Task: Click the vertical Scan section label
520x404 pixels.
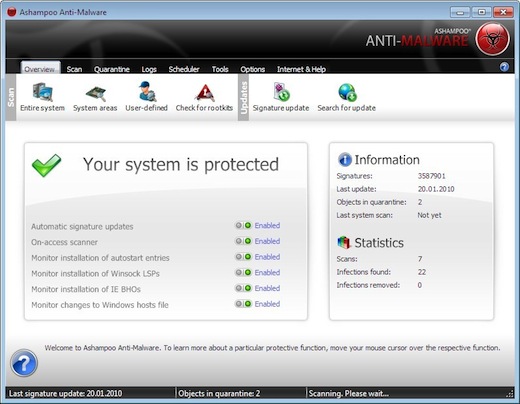Action: (11, 97)
